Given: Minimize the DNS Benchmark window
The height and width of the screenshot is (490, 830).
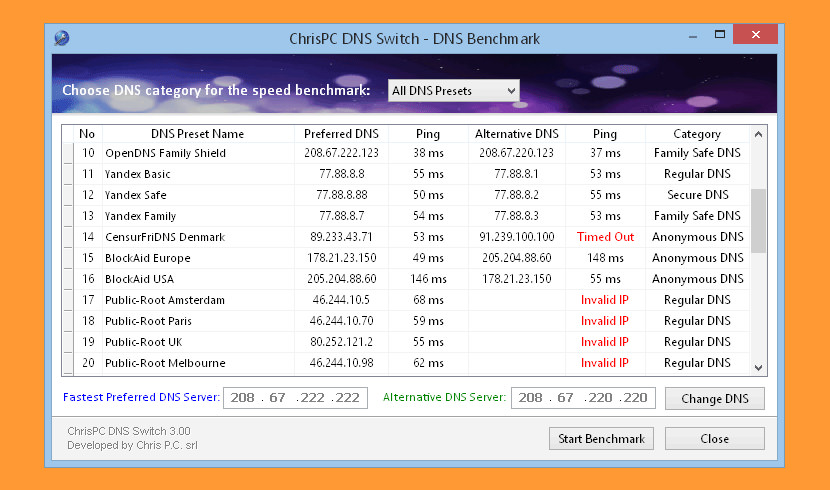Looking at the screenshot, I should (693, 36).
